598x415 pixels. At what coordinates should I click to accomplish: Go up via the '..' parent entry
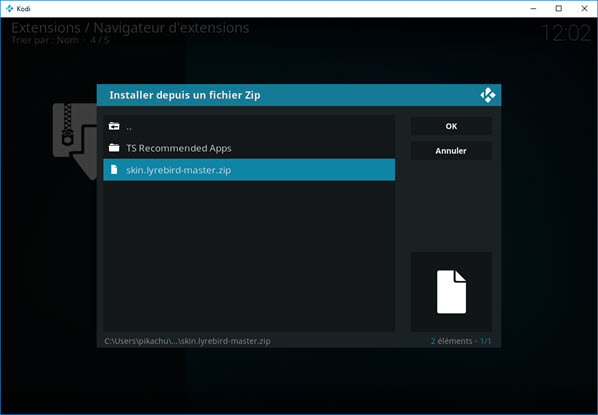[x=249, y=126]
